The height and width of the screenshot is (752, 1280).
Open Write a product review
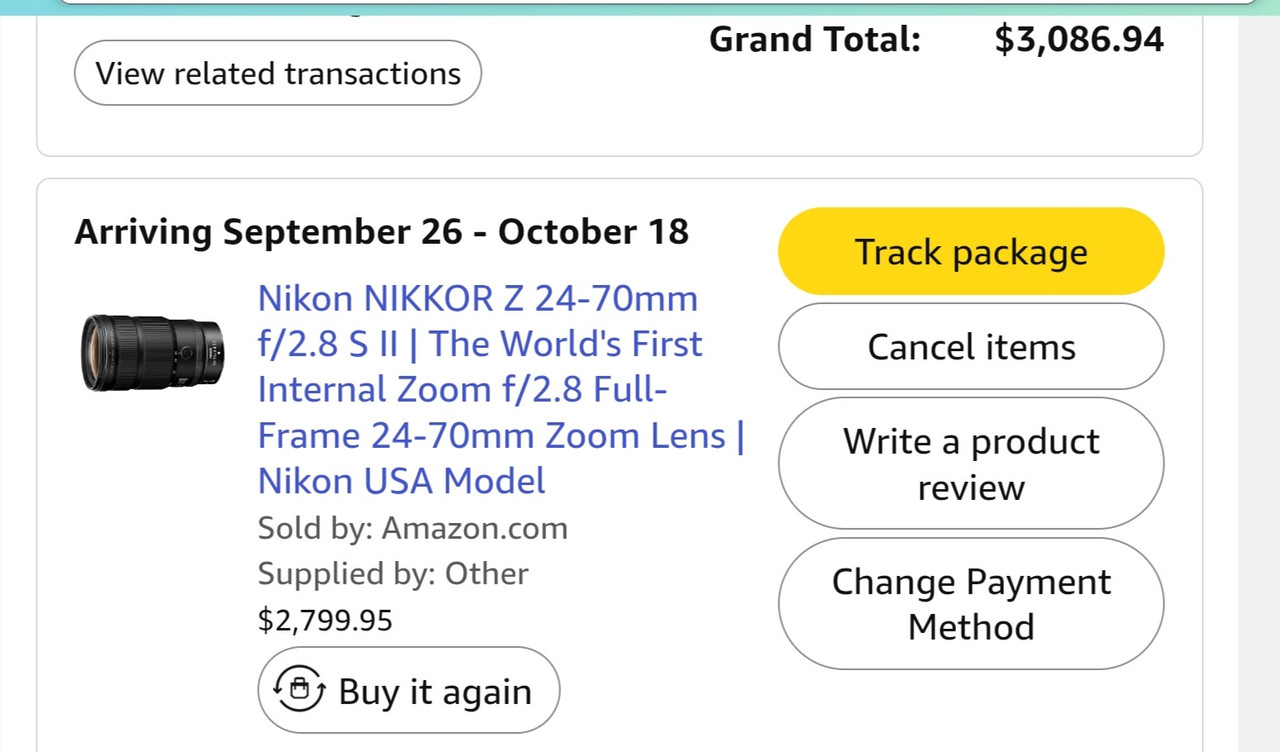click(x=971, y=463)
